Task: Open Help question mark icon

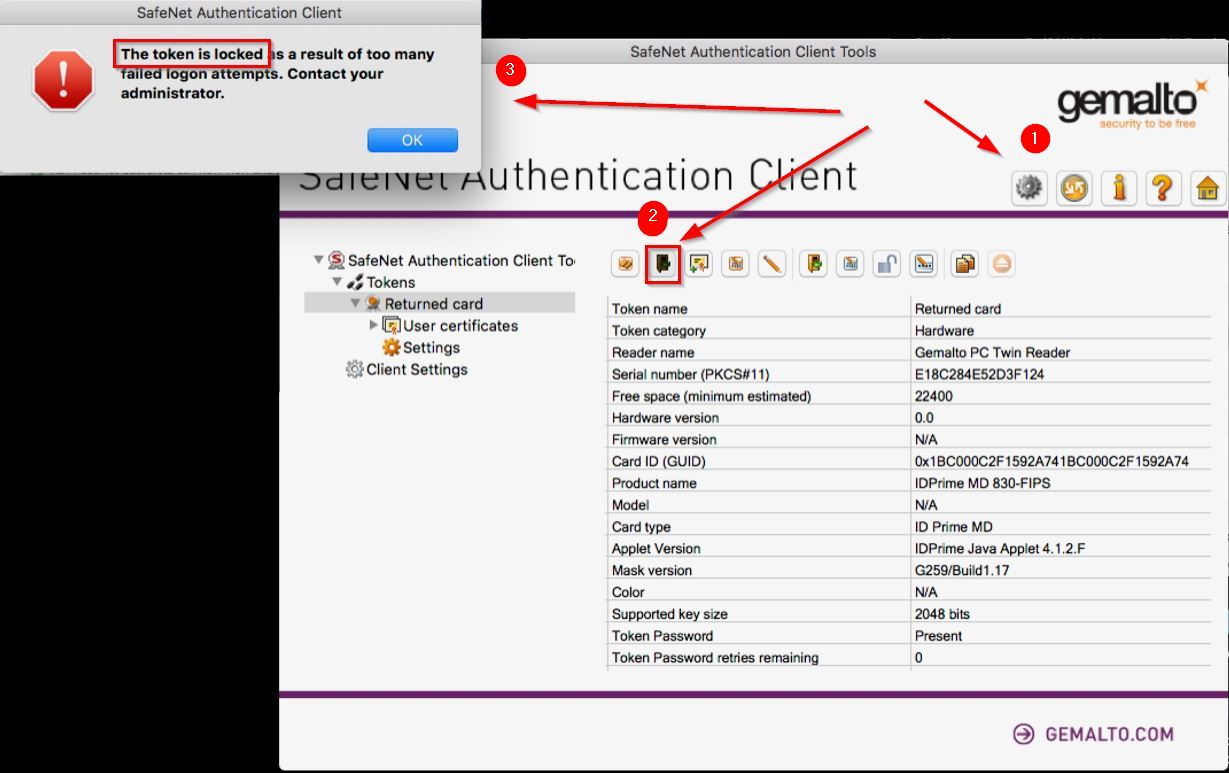Action: click(x=1163, y=188)
